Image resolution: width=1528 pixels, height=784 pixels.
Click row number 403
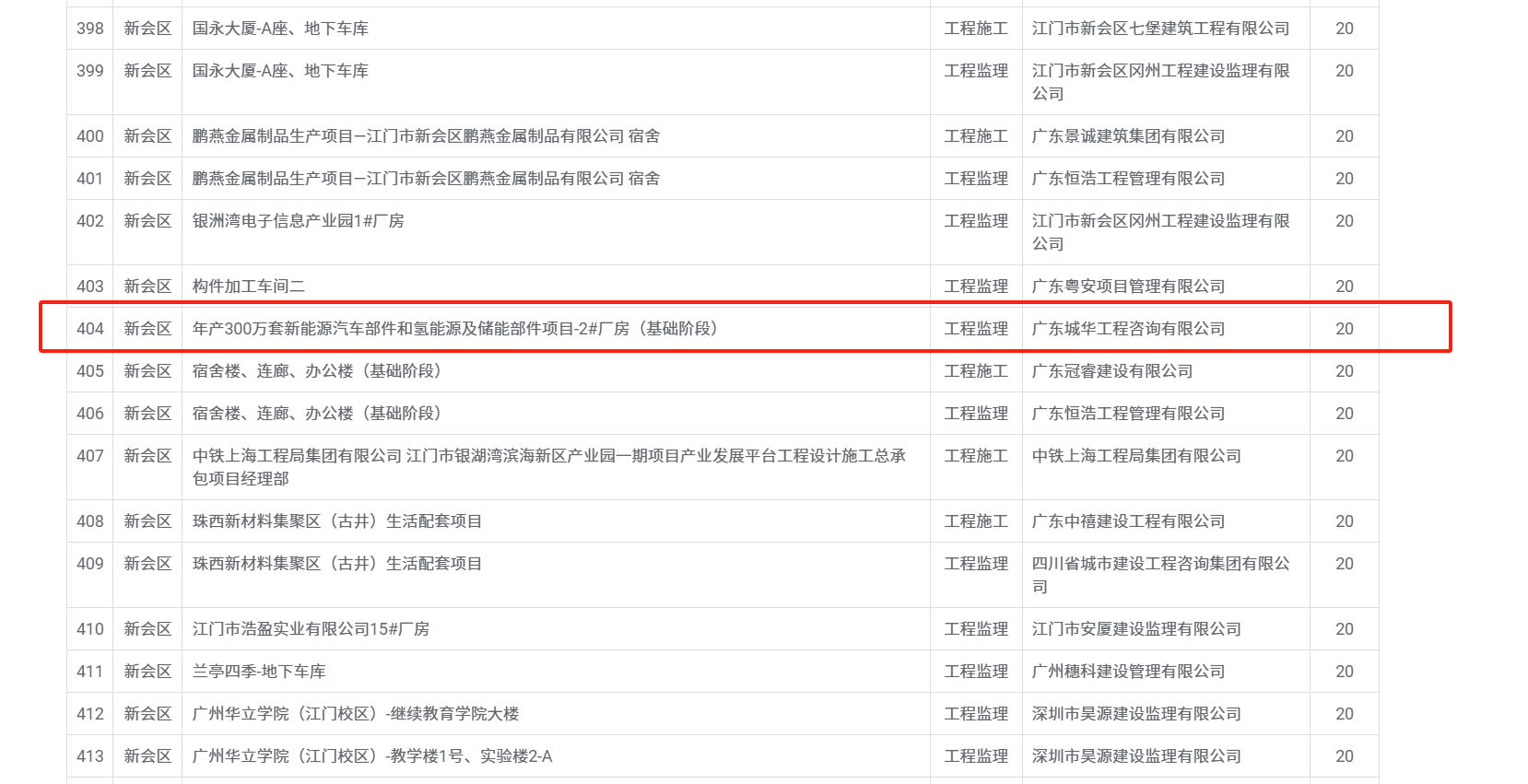pos(90,287)
